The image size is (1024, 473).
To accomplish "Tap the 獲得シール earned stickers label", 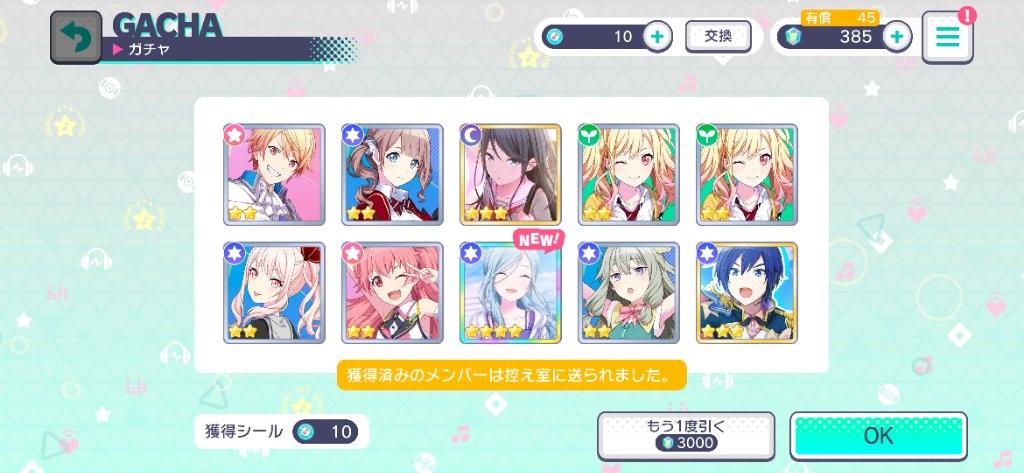I will 244,431.
